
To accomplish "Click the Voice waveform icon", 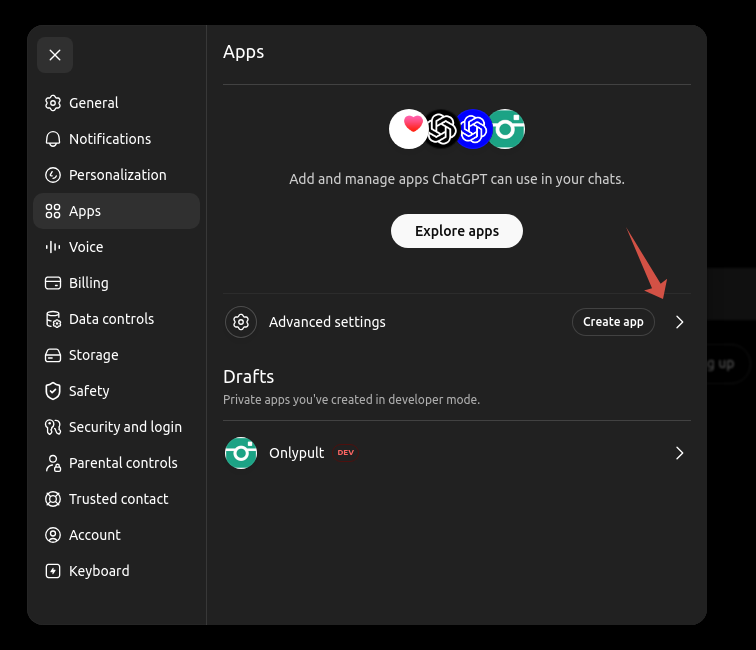I will pyautogui.click(x=53, y=247).
